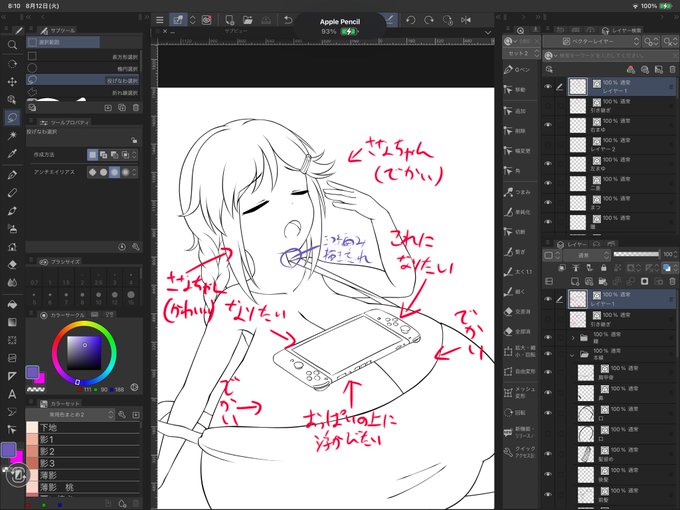The height and width of the screenshot is (510, 680).
Task: Delete layer with trash icon in Layer panel
Action: pos(672,282)
